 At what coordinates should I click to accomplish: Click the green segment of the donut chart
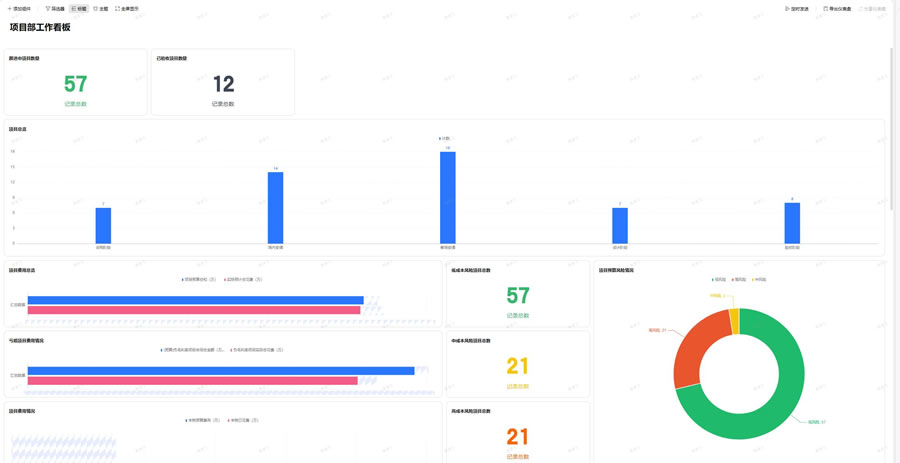(x=769, y=413)
